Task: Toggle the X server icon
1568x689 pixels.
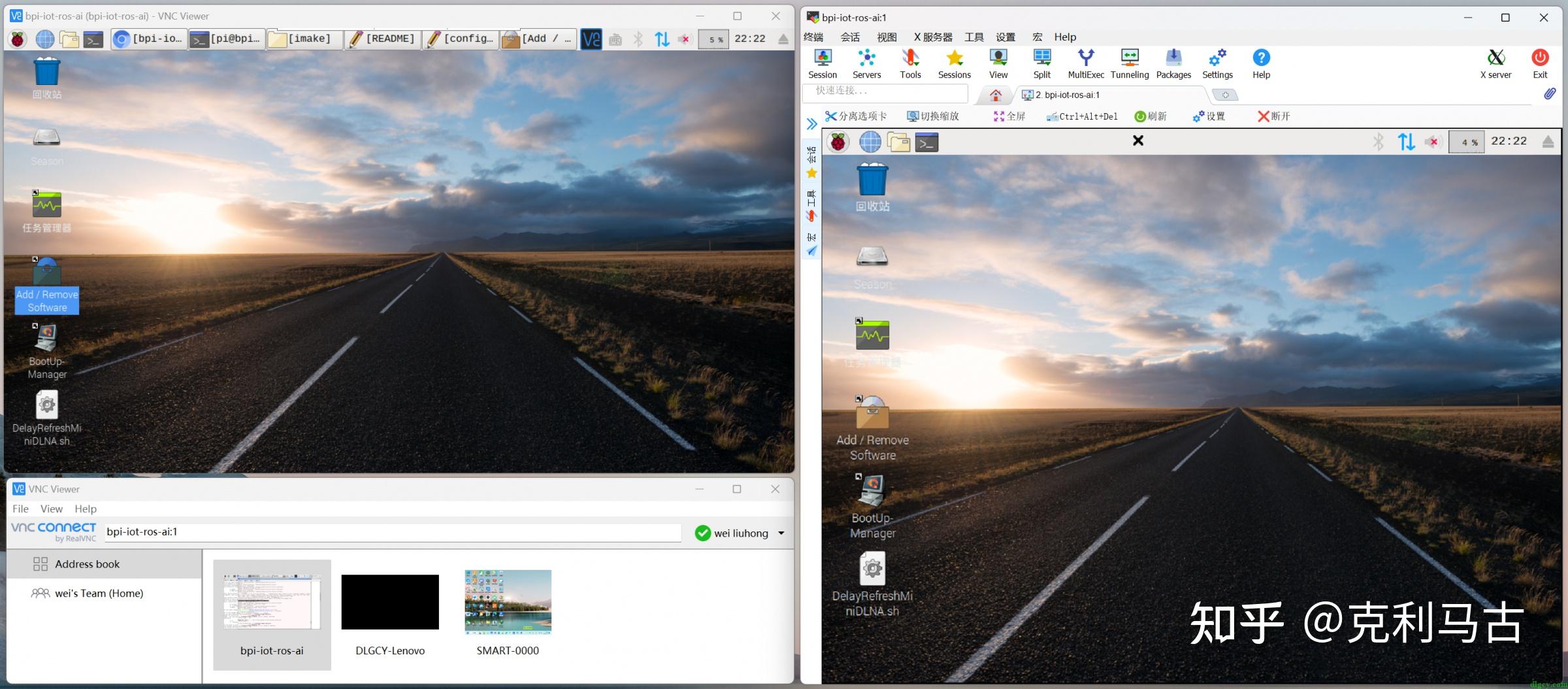Action: pos(1495,64)
